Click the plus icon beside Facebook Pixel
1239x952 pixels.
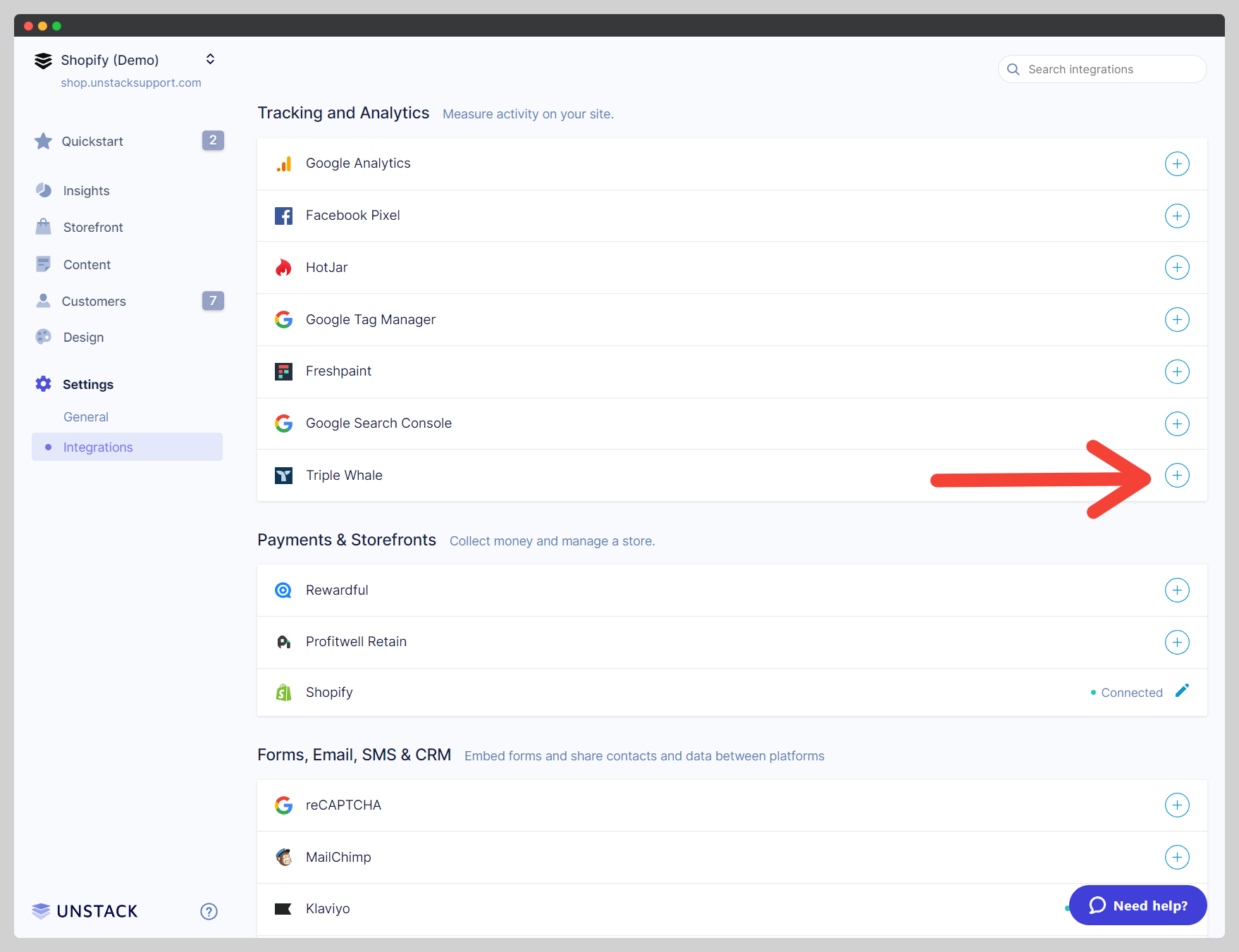1176,216
